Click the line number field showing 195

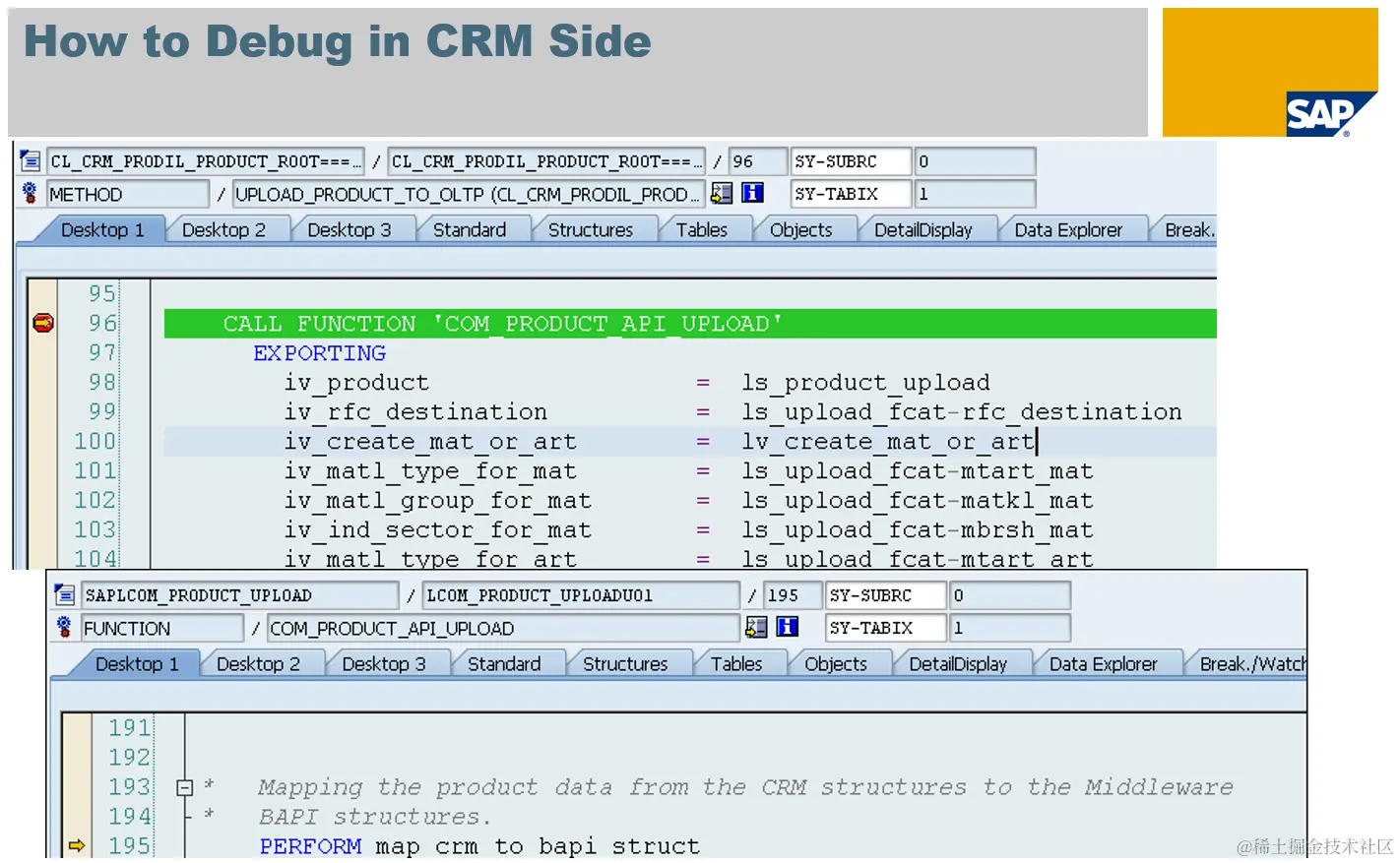coord(792,595)
